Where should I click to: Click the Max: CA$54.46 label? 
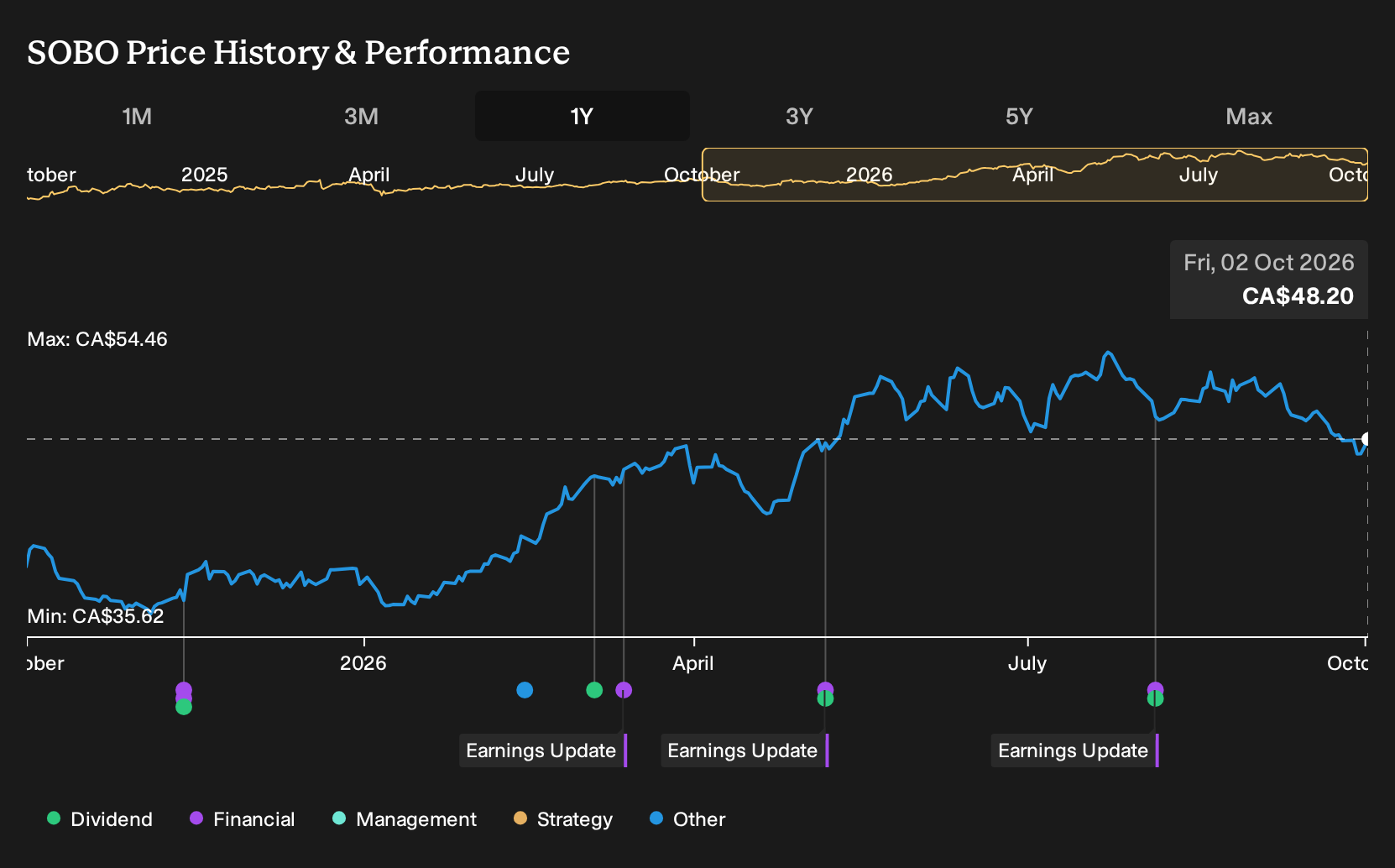[x=97, y=339]
